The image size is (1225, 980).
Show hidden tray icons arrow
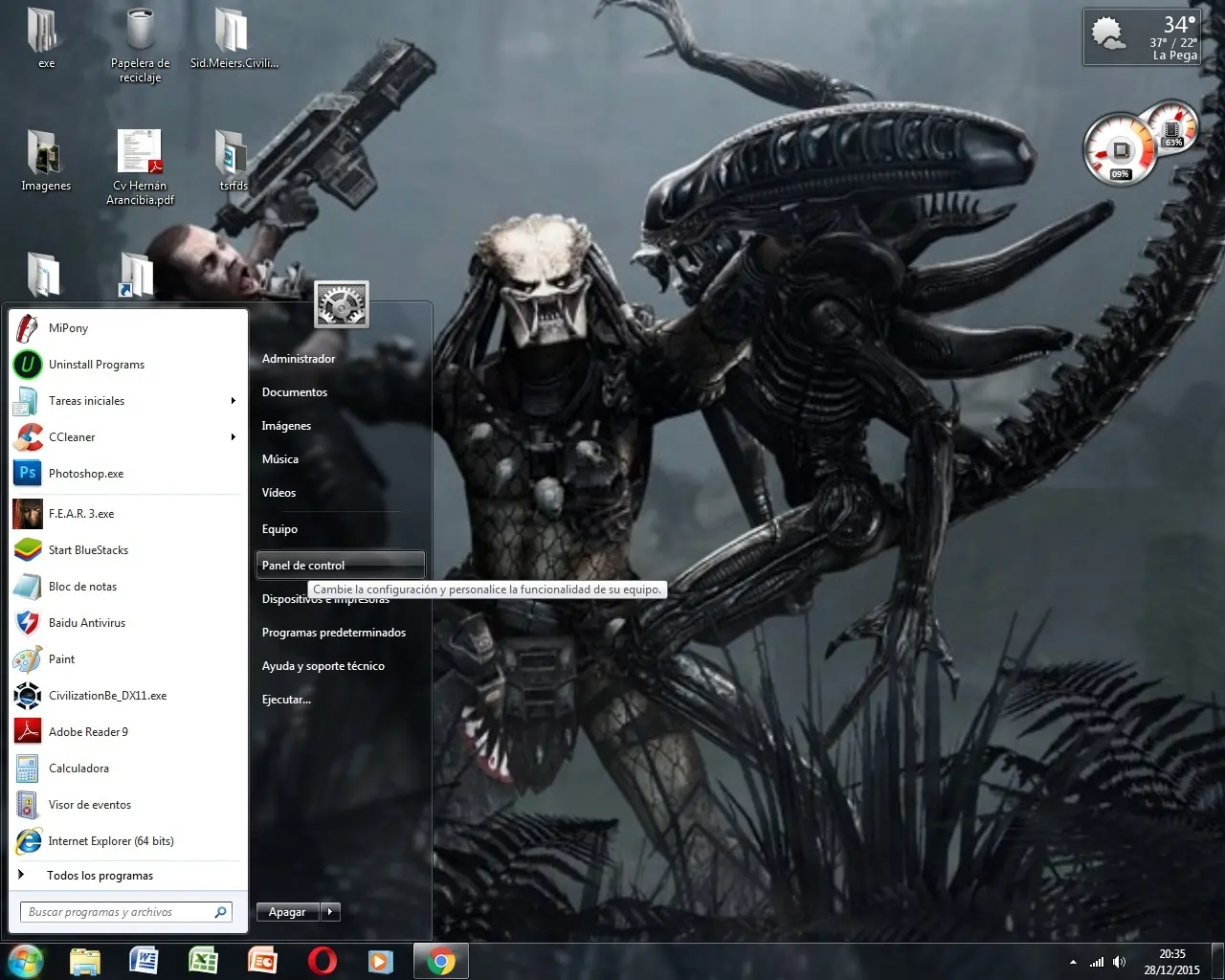coord(1073,962)
